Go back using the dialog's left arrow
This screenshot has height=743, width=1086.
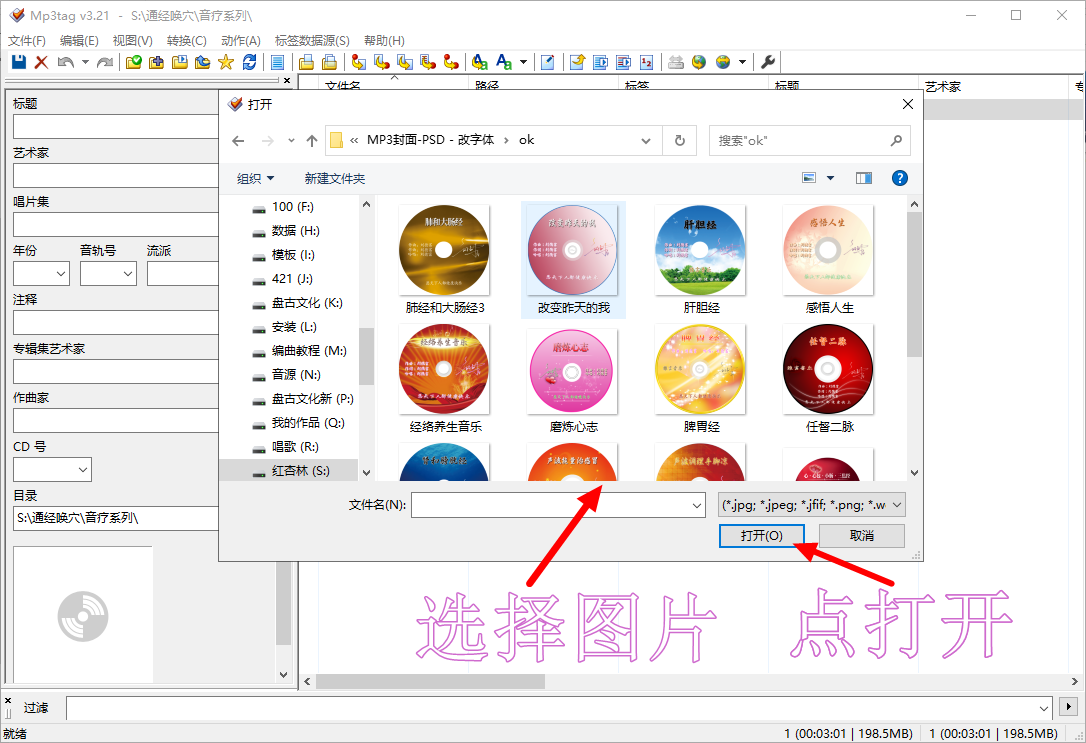point(238,141)
